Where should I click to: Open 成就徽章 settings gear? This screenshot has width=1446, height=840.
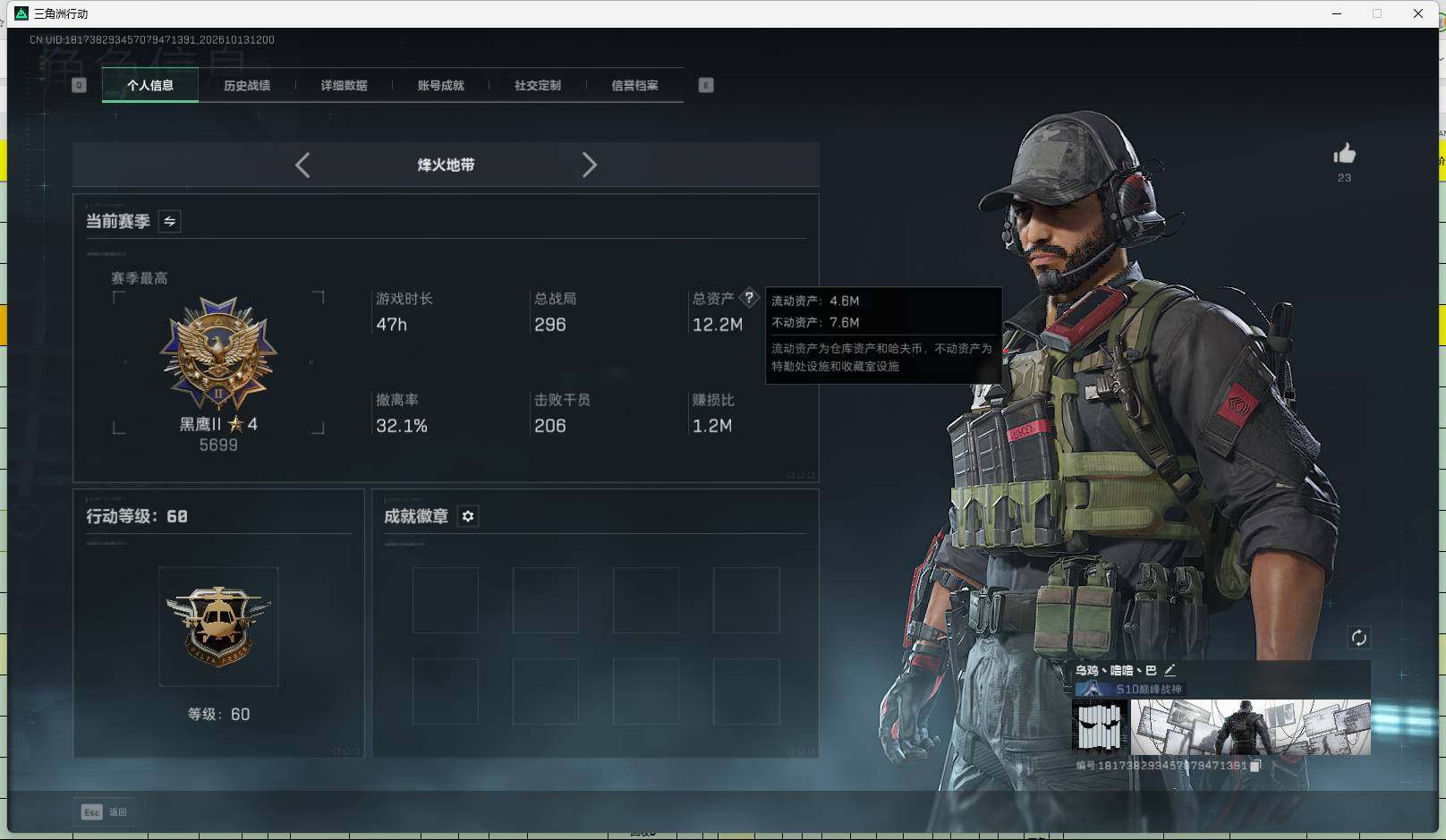click(x=468, y=516)
